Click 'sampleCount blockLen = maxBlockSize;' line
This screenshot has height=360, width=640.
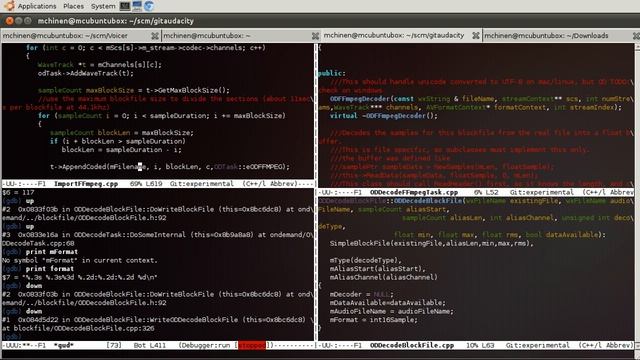coord(122,133)
